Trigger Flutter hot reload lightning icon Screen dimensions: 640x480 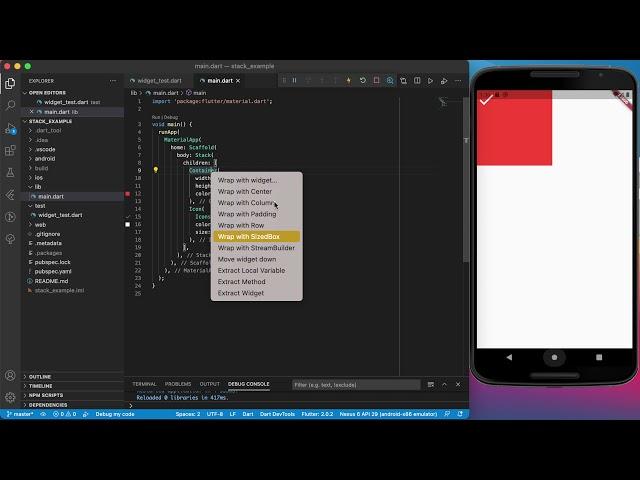(x=349, y=81)
